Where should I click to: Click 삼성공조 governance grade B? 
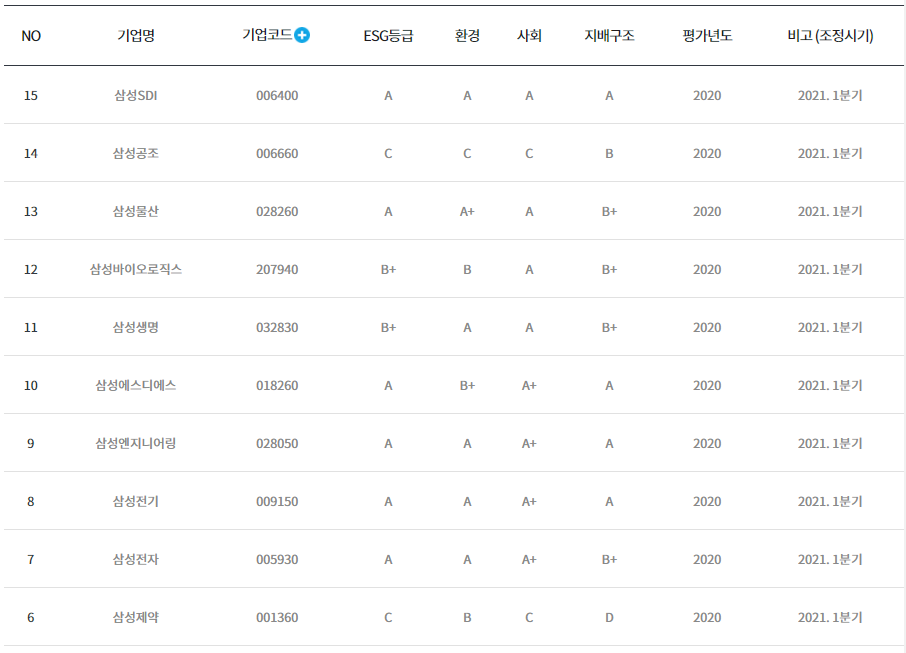point(609,153)
